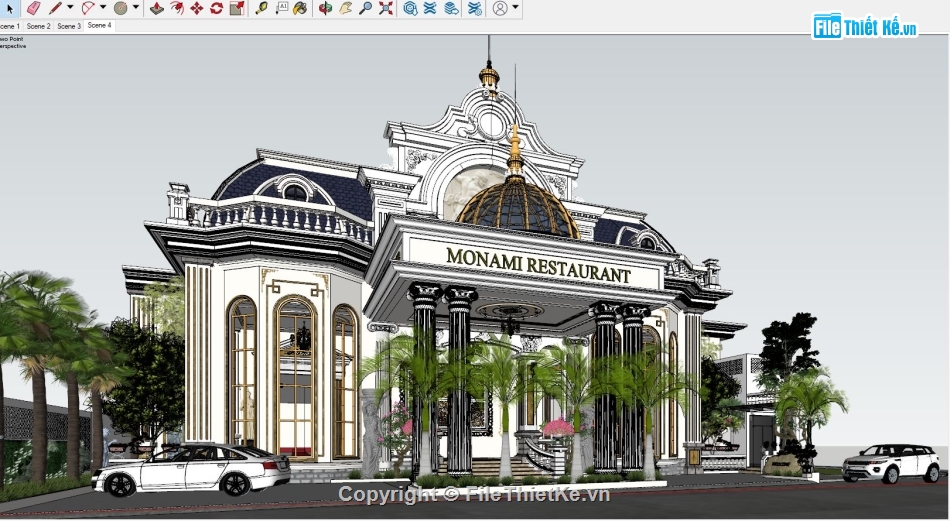Click the white sedan car model
Image resolution: width=950 pixels, height=521 pixels.
(191, 470)
